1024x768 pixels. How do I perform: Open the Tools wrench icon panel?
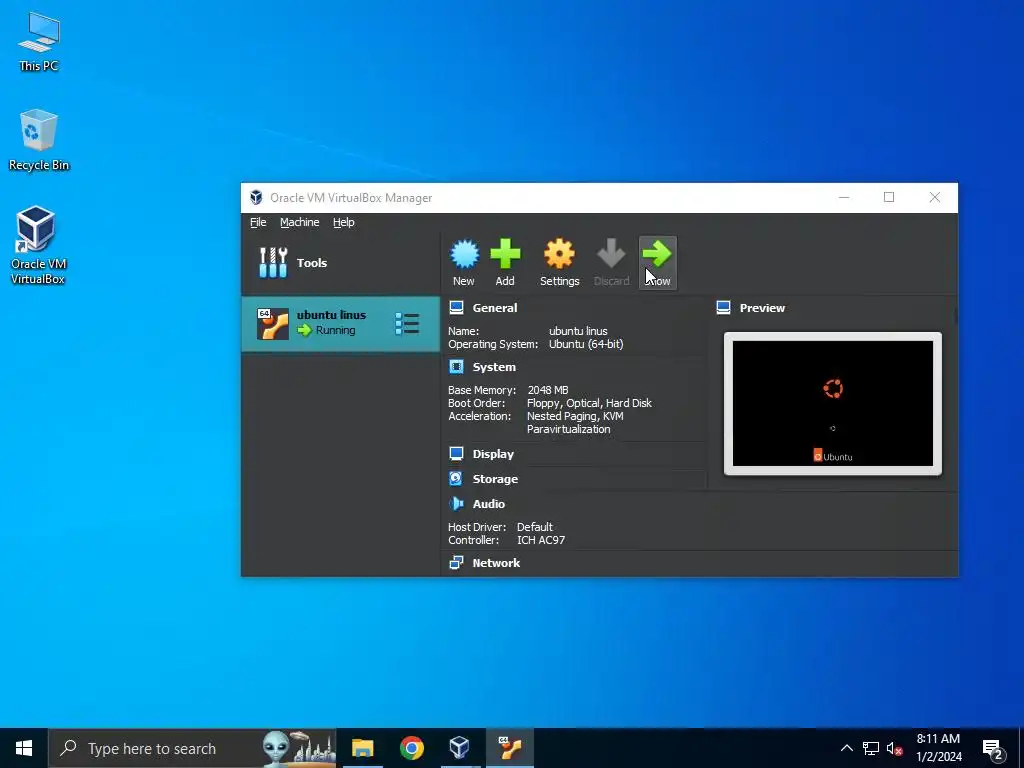273,263
